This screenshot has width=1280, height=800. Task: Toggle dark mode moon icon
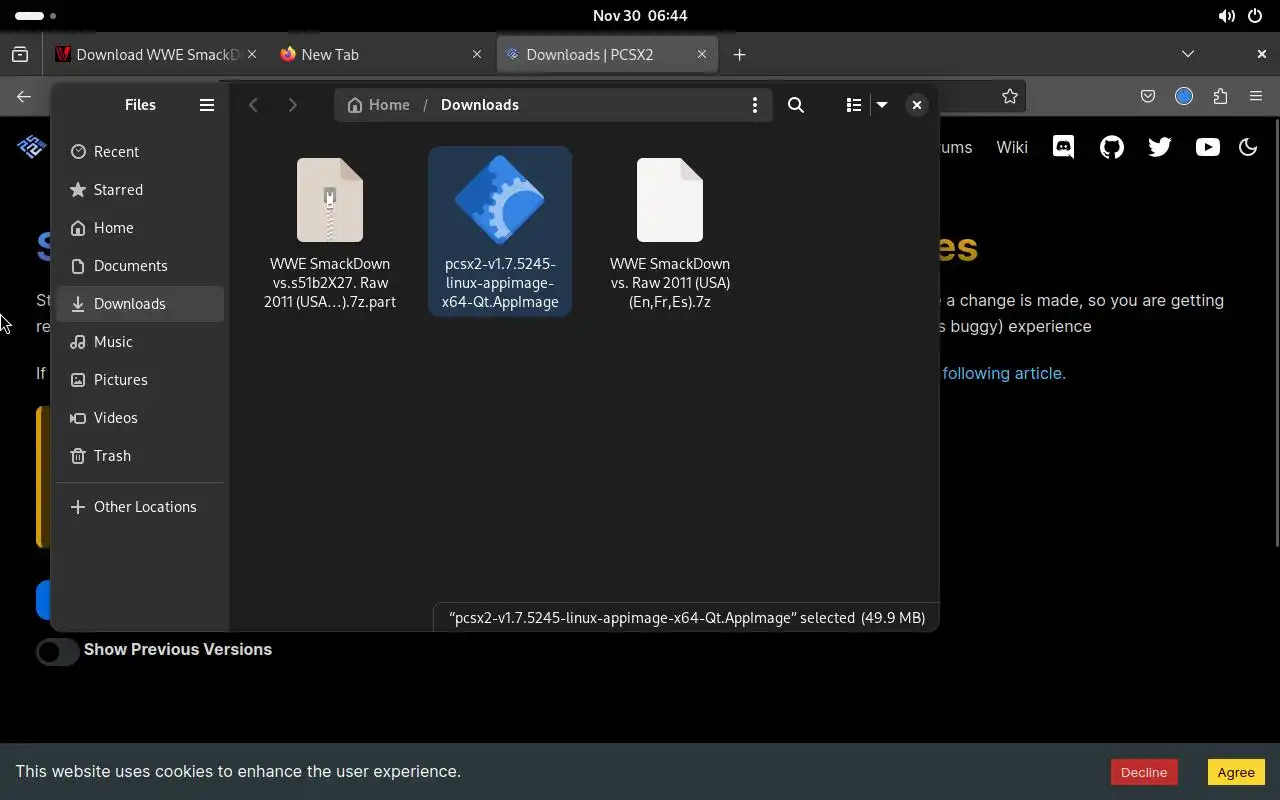(x=1248, y=148)
